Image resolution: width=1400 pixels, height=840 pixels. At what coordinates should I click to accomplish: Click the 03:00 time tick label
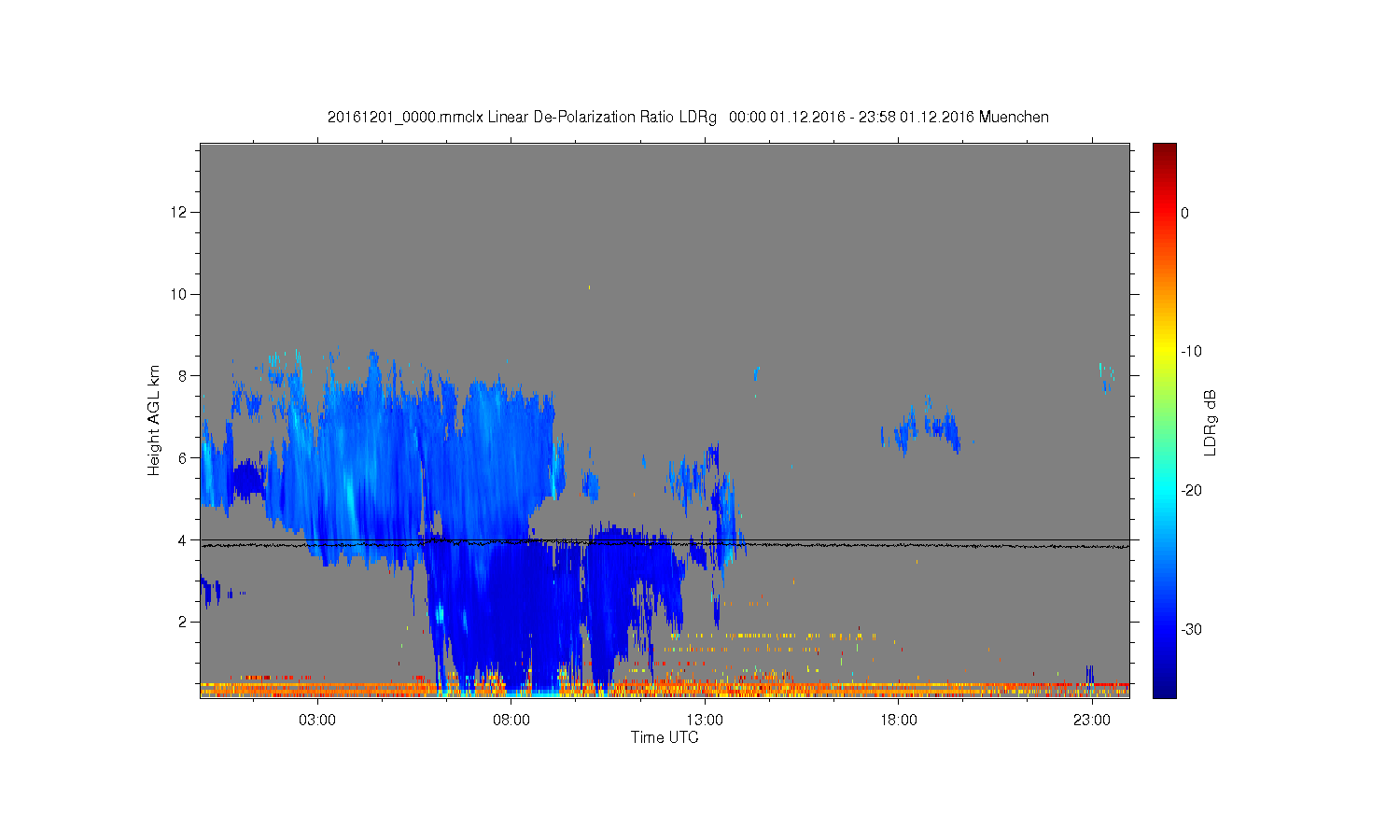(317, 721)
